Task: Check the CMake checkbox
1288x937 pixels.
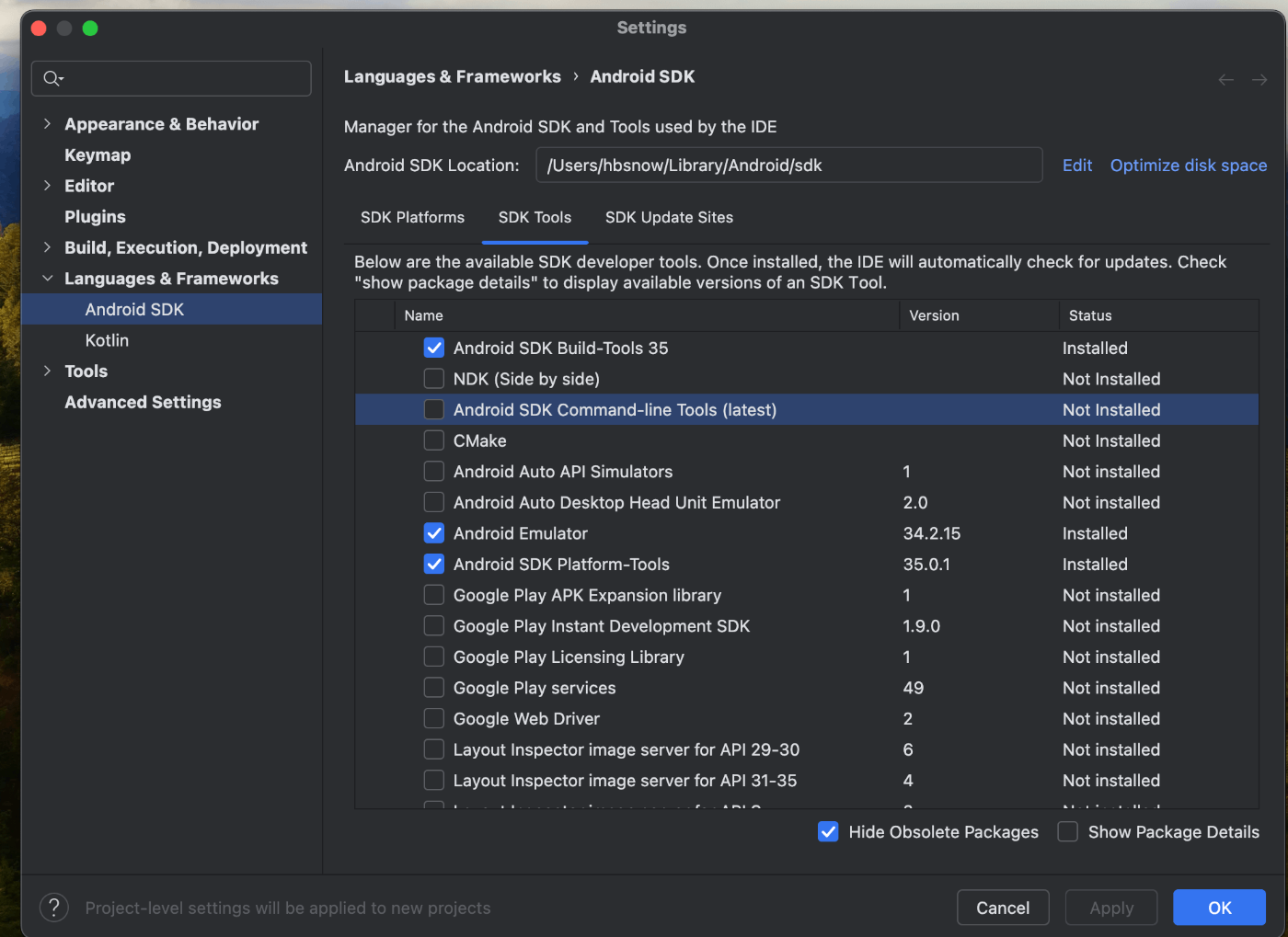Action: coord(434,440)
